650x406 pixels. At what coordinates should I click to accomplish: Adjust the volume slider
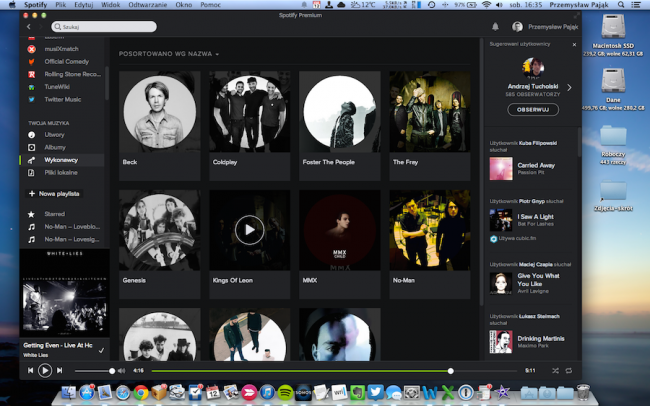(x=95, y=371)
